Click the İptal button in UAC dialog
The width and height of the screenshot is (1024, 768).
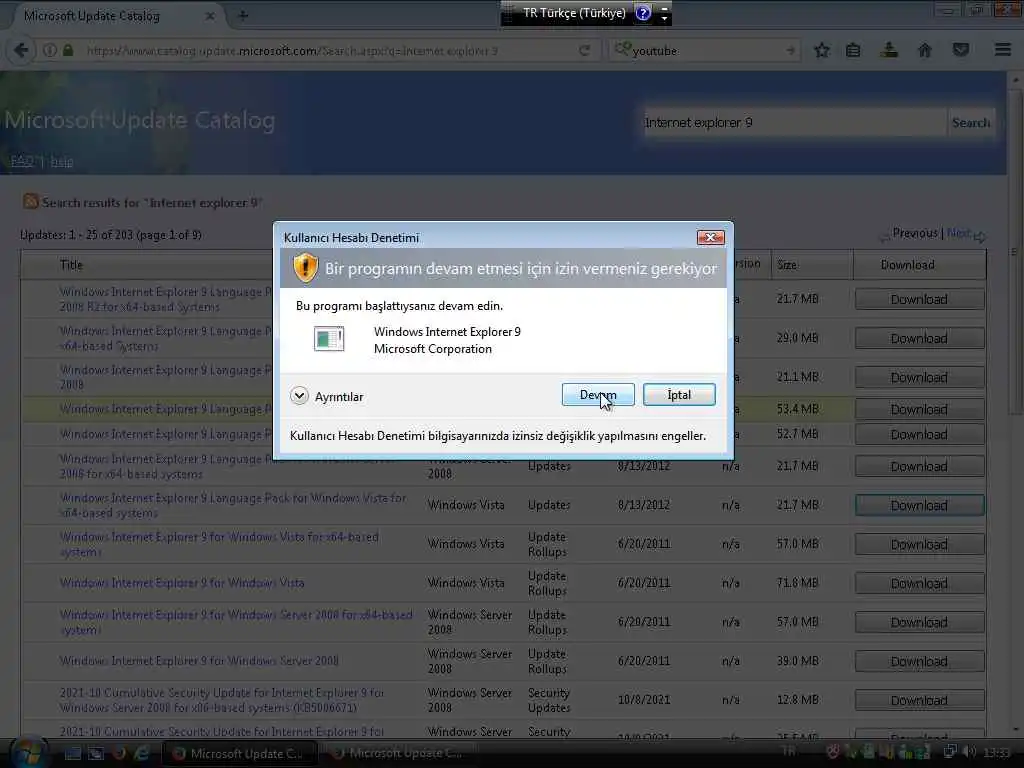(679, 394)
